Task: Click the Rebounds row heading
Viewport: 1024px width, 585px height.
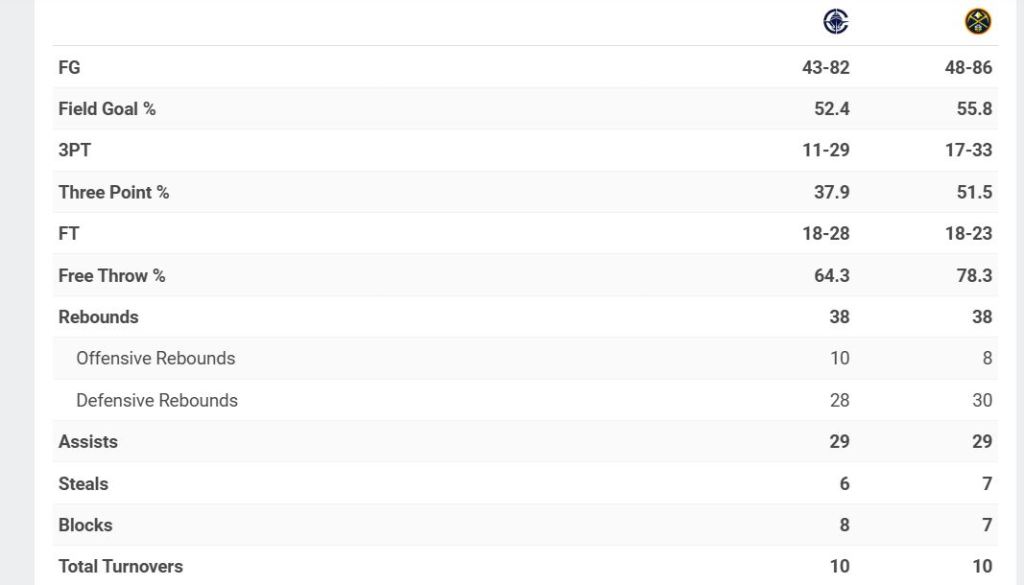Action: click(x=98, y=317)
